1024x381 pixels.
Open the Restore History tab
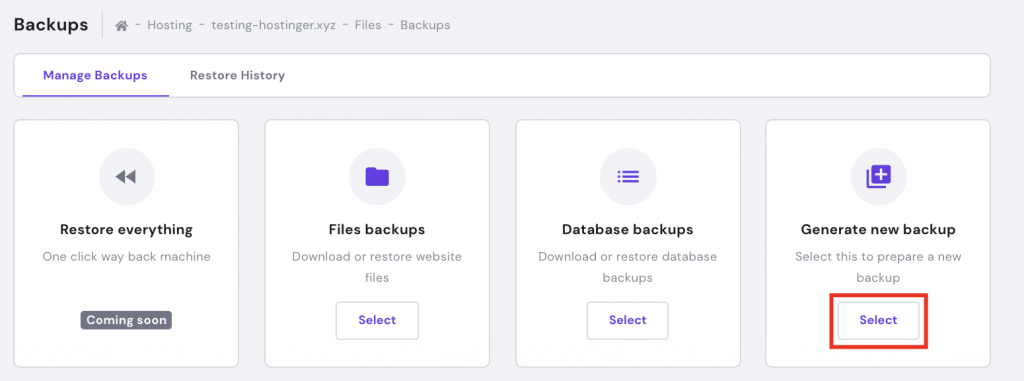tap(238, 75)
